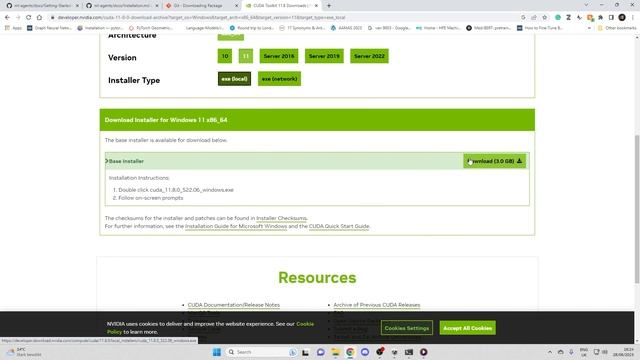
Task: Go back using the browser back arrow
Action: 7,18
